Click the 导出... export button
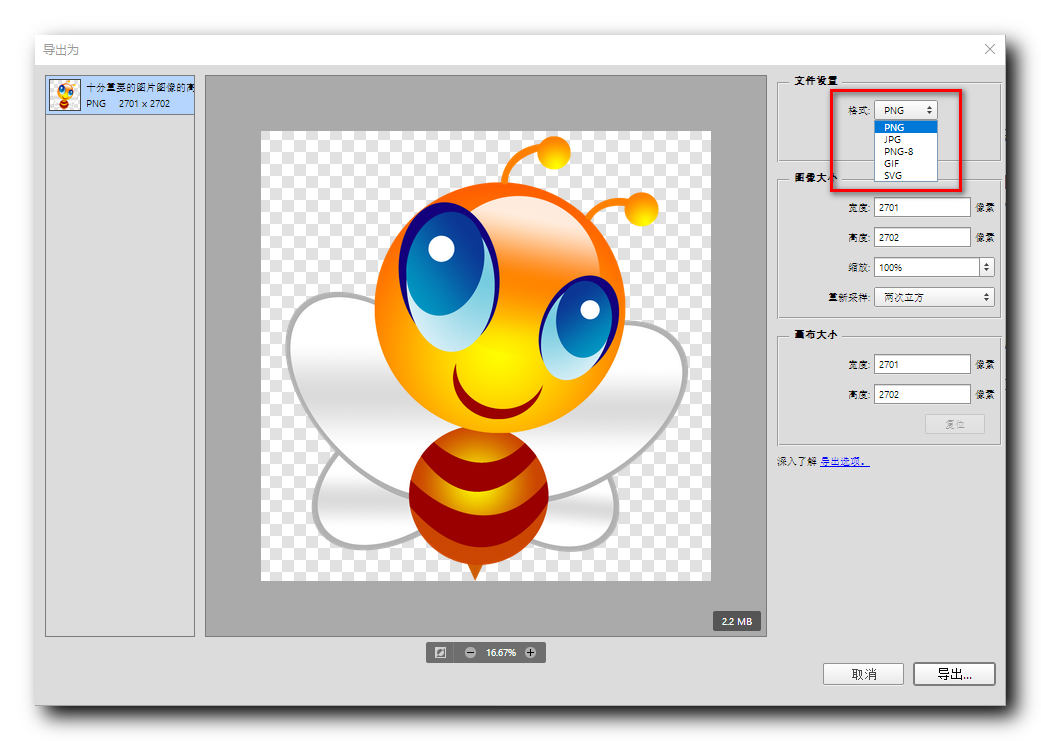 click(x=954, y=674)
